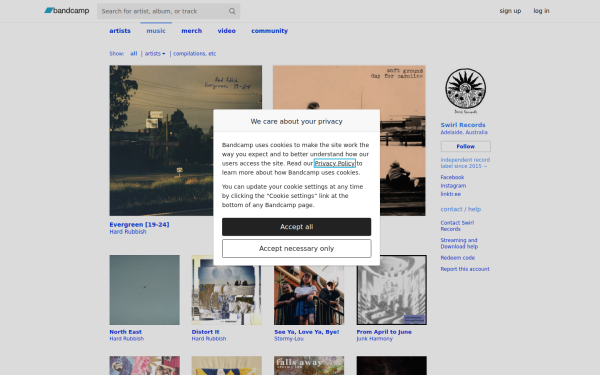
Task: Filter by compilations, etc
Action: [x=194, y=54]
